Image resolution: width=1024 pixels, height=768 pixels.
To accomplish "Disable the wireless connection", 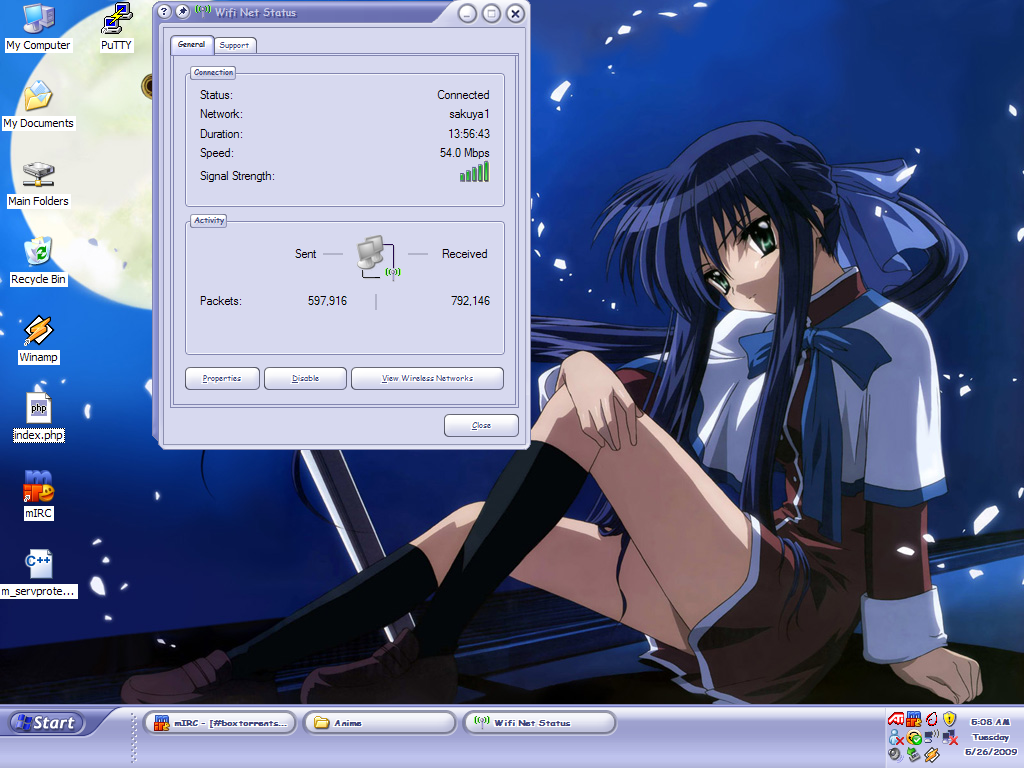I will tap(305, 378).
